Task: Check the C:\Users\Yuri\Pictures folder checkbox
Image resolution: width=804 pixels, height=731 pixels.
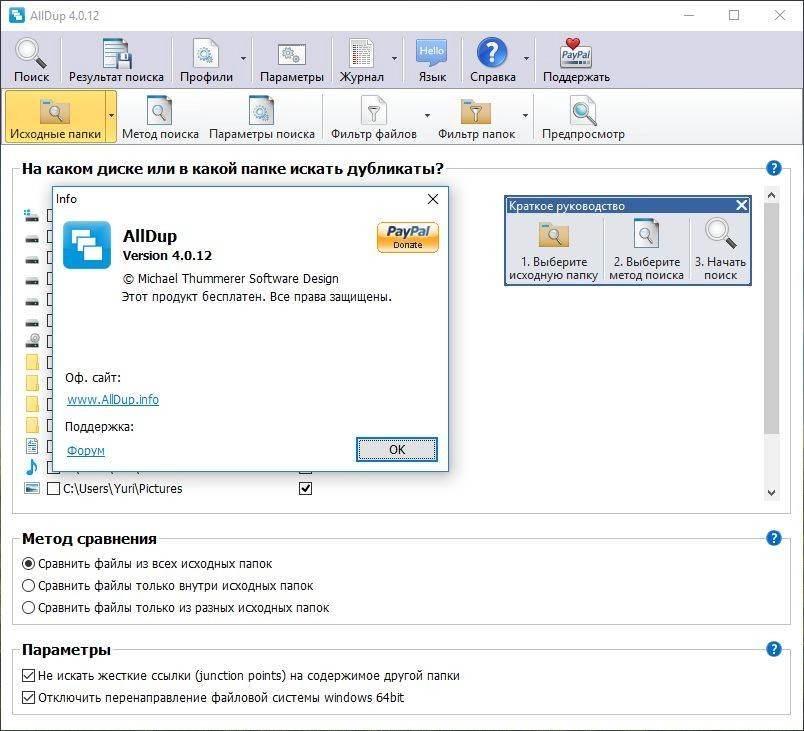Action: 53,489
